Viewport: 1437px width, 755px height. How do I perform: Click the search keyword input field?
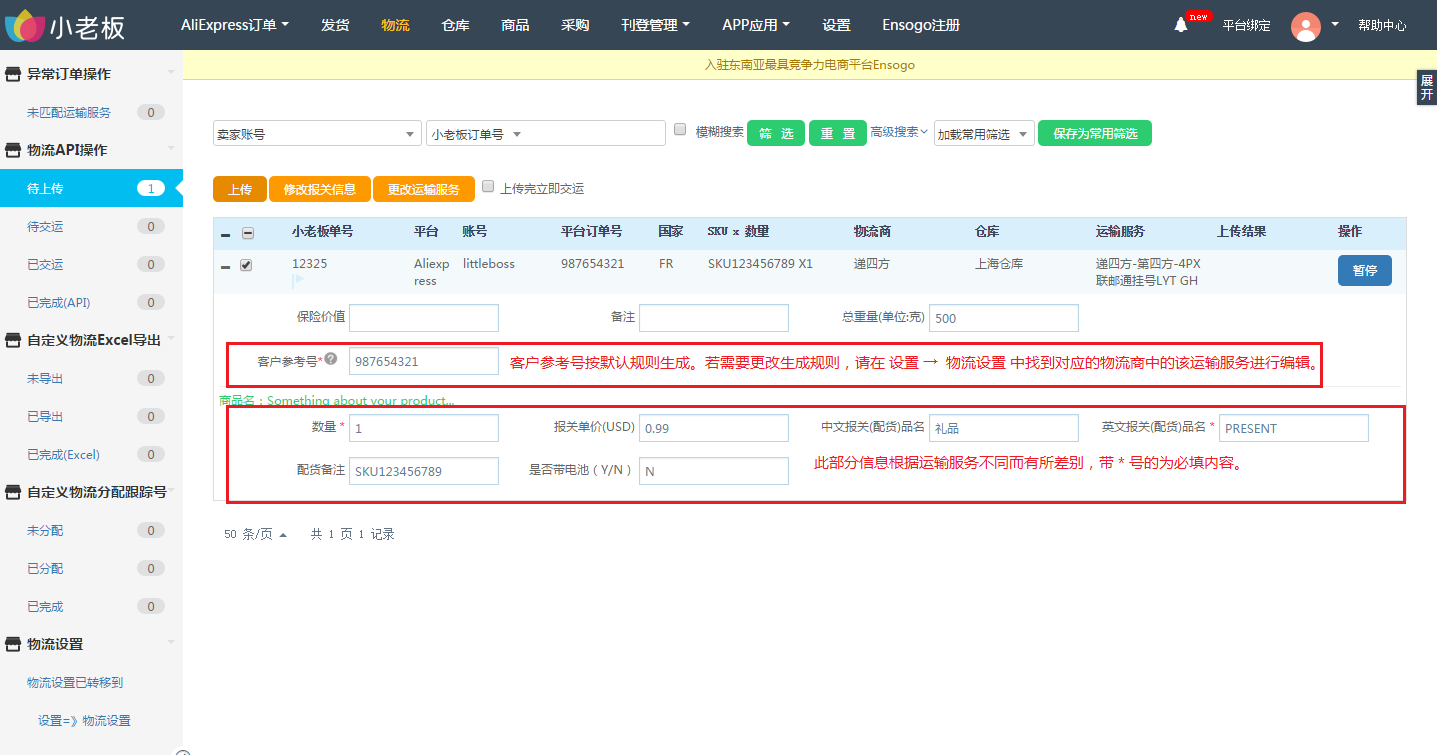(x=596, y=133)
